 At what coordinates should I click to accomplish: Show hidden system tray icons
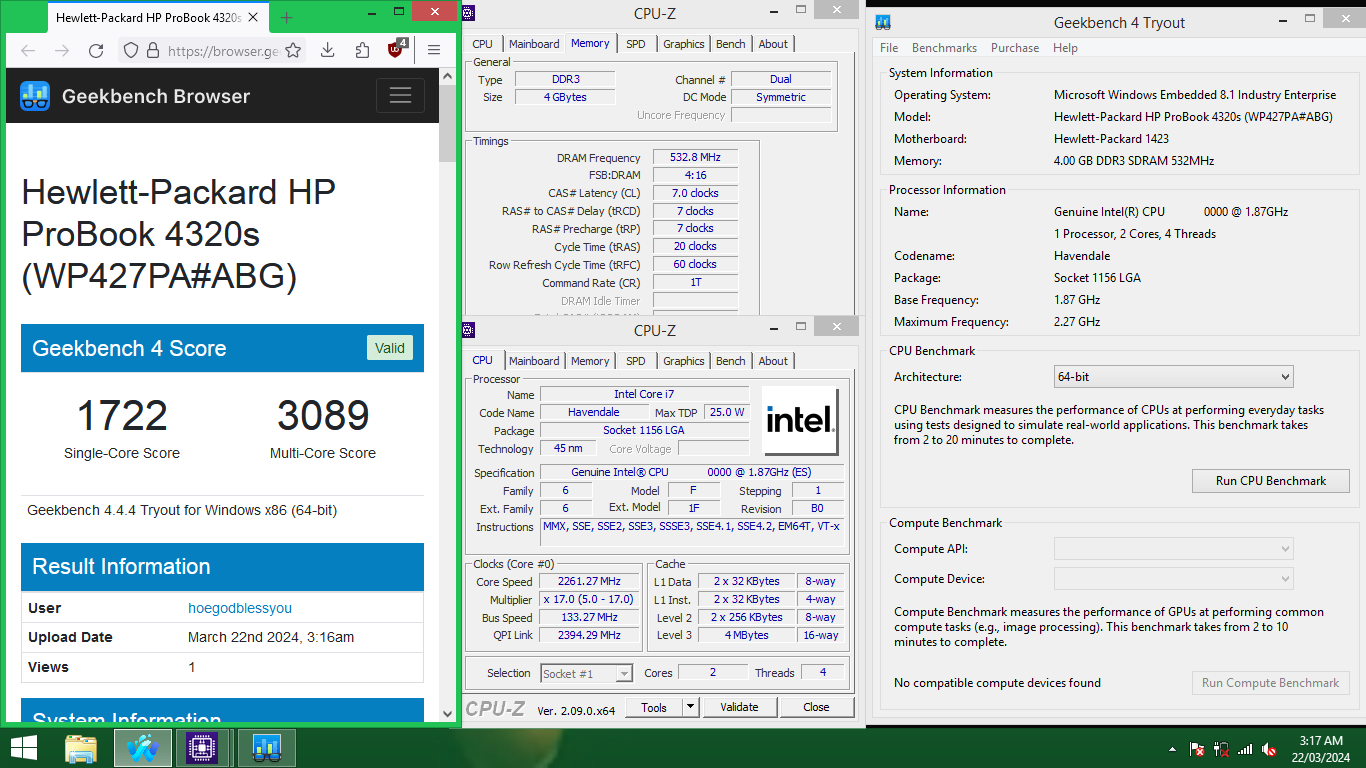[1172, 748]
